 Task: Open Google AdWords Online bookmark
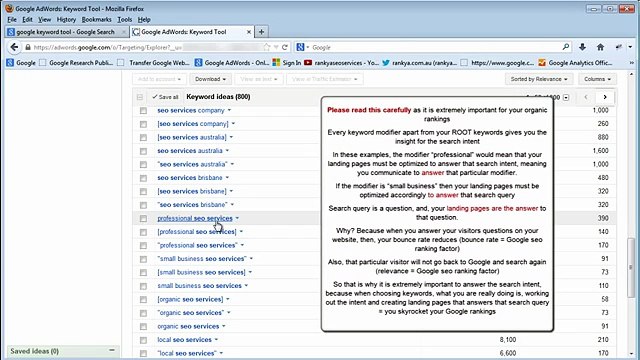(232, 63)
